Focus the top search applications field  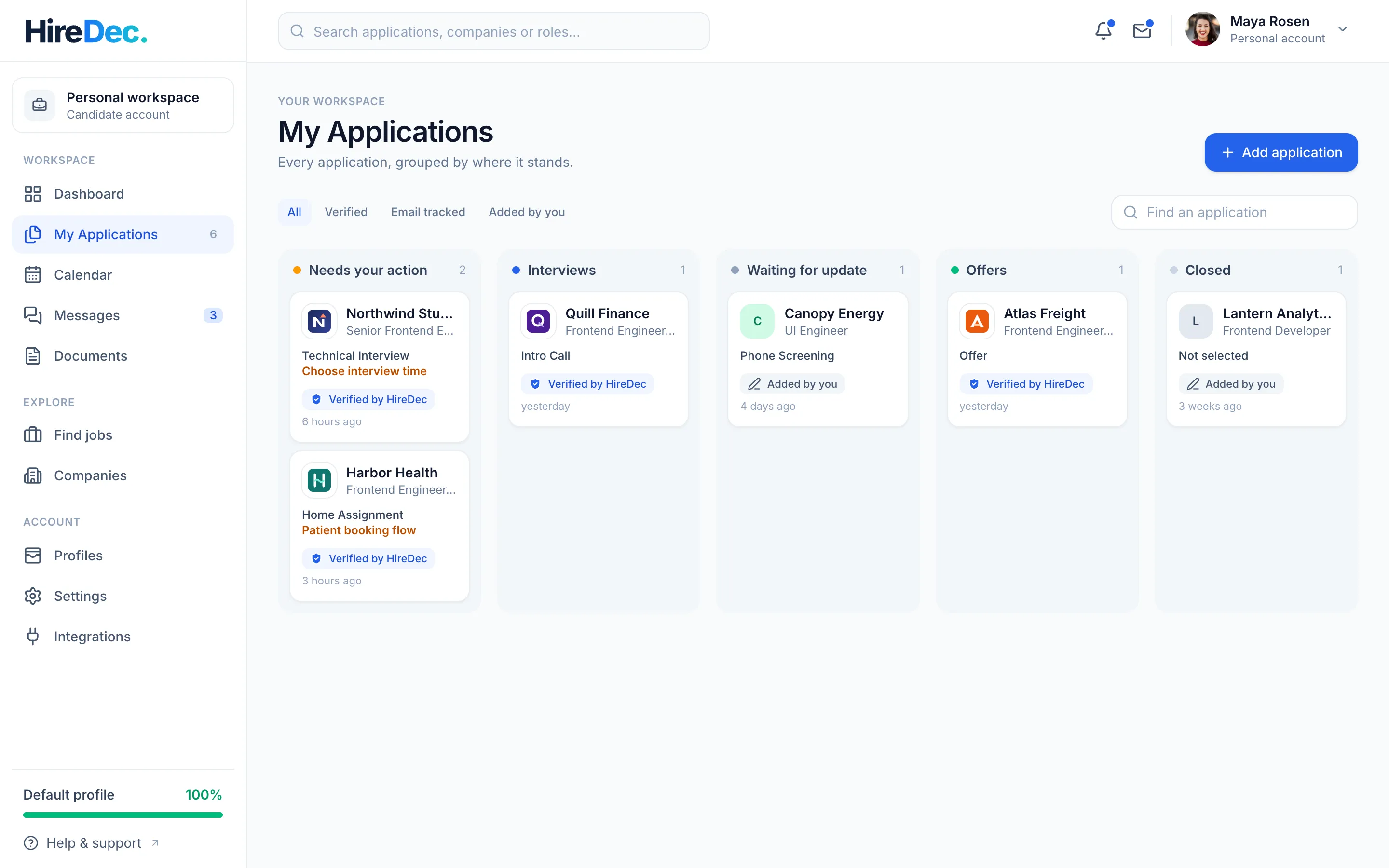(493, 31)
